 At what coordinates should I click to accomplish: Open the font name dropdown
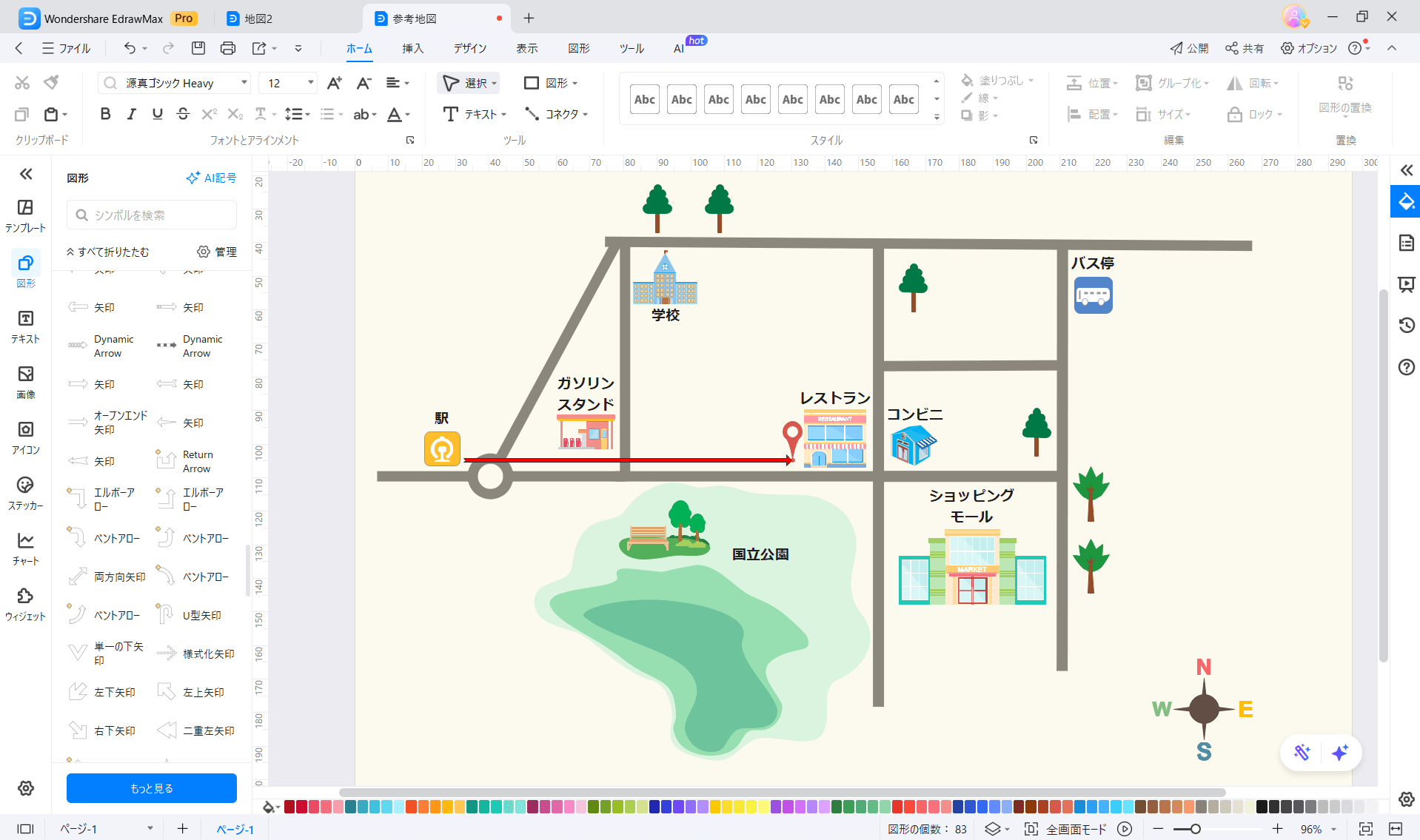244,83
